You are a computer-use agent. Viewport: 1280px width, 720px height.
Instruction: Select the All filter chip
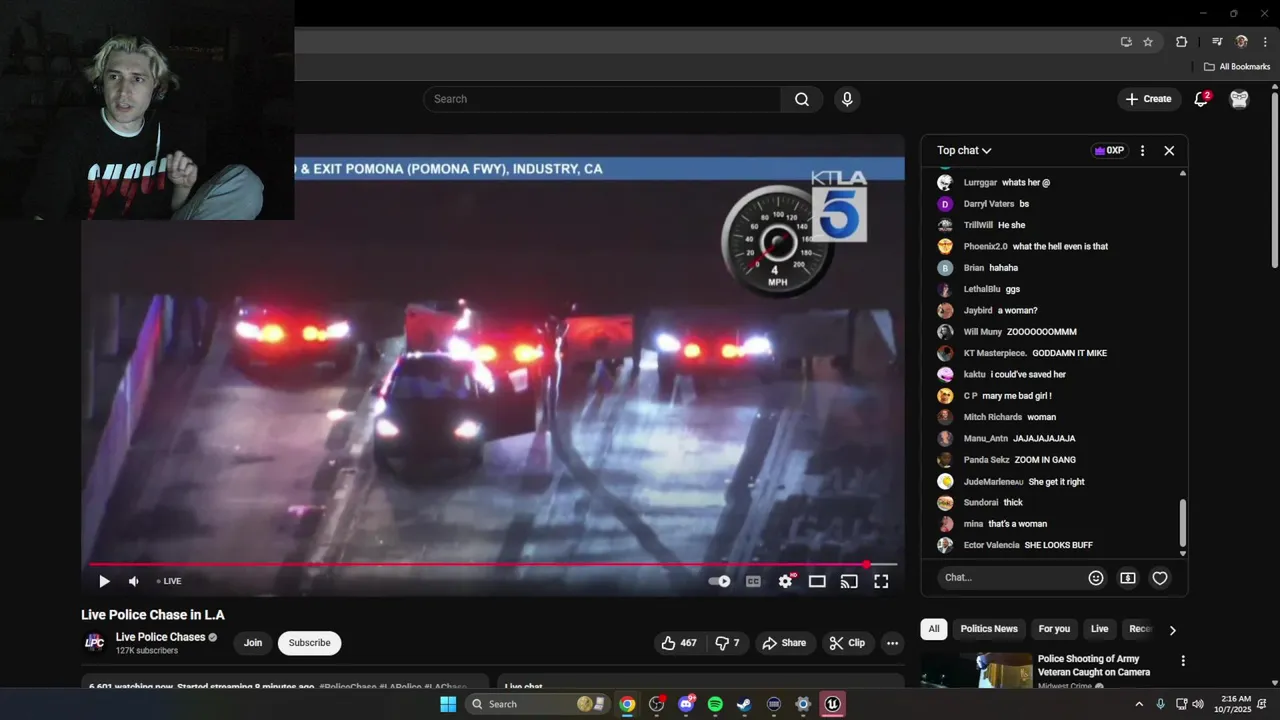coord(933,629)
